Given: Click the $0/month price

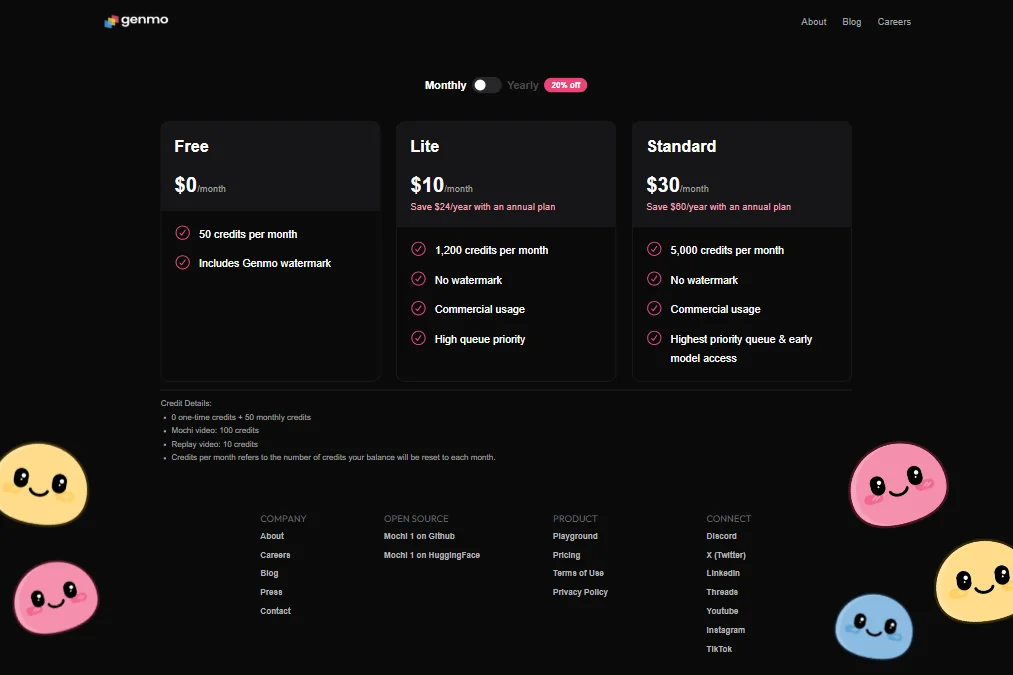Looking at the screenshot, I should click(200, 185).
